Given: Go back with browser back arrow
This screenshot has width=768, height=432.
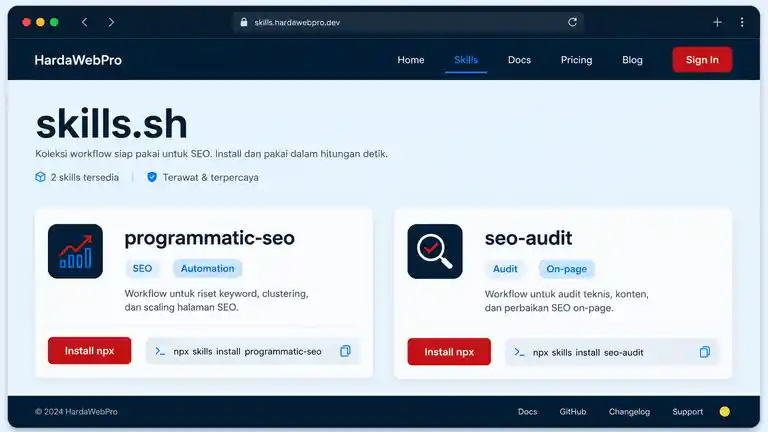Looking at the screenshot, I should [x=84, y=22].
